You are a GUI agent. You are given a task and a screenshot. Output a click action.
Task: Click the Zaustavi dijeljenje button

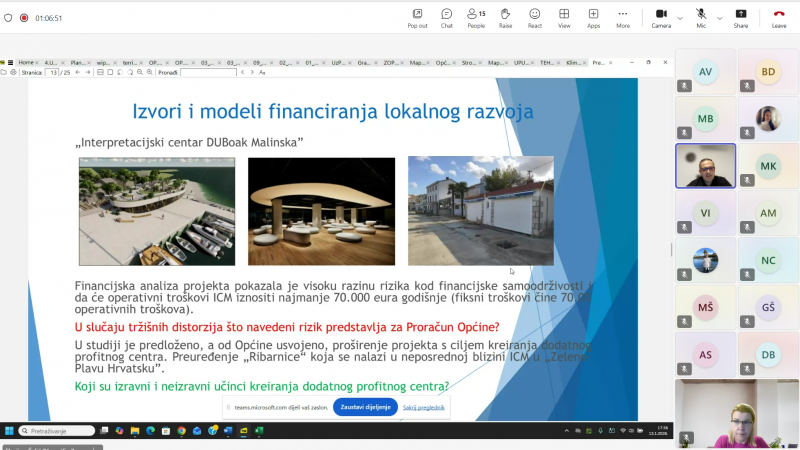364,407
